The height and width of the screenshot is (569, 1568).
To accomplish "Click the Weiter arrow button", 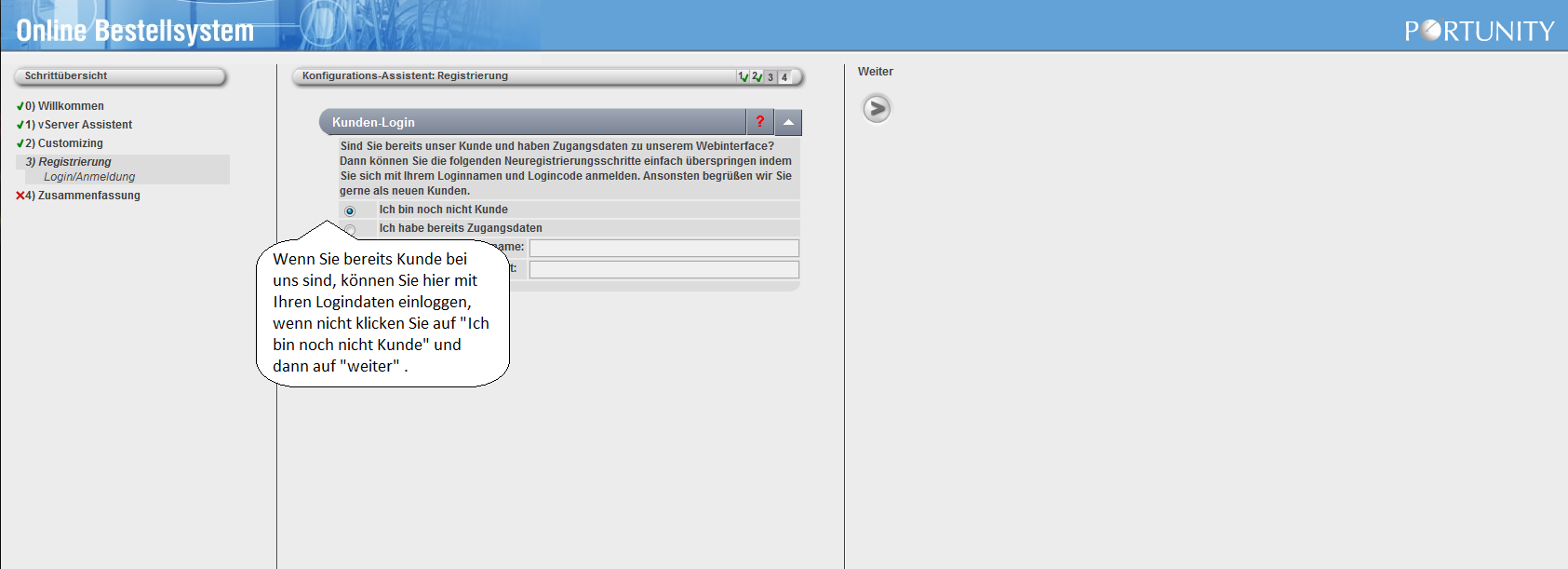I will (x=876, y=109).
